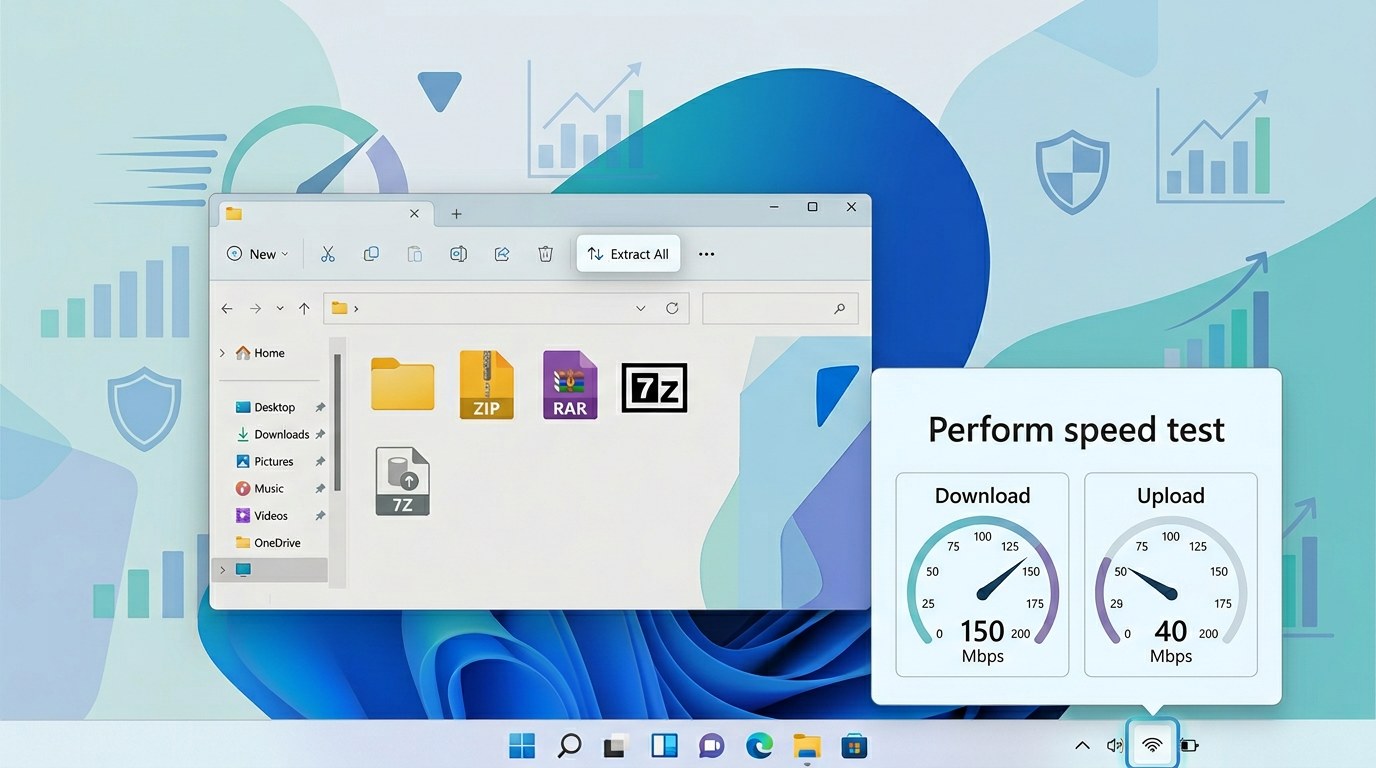Viewport: 1376px width, 768px height.
Task: Click the Delete trash can icon
Action: (545, 254)
